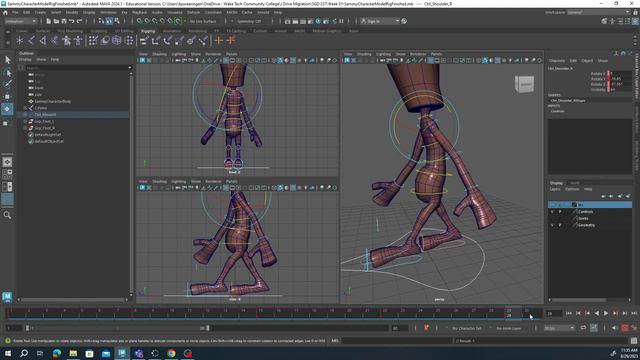Click the Create Locator shelf icon
The image size is (640, 360).
[19, 40]
